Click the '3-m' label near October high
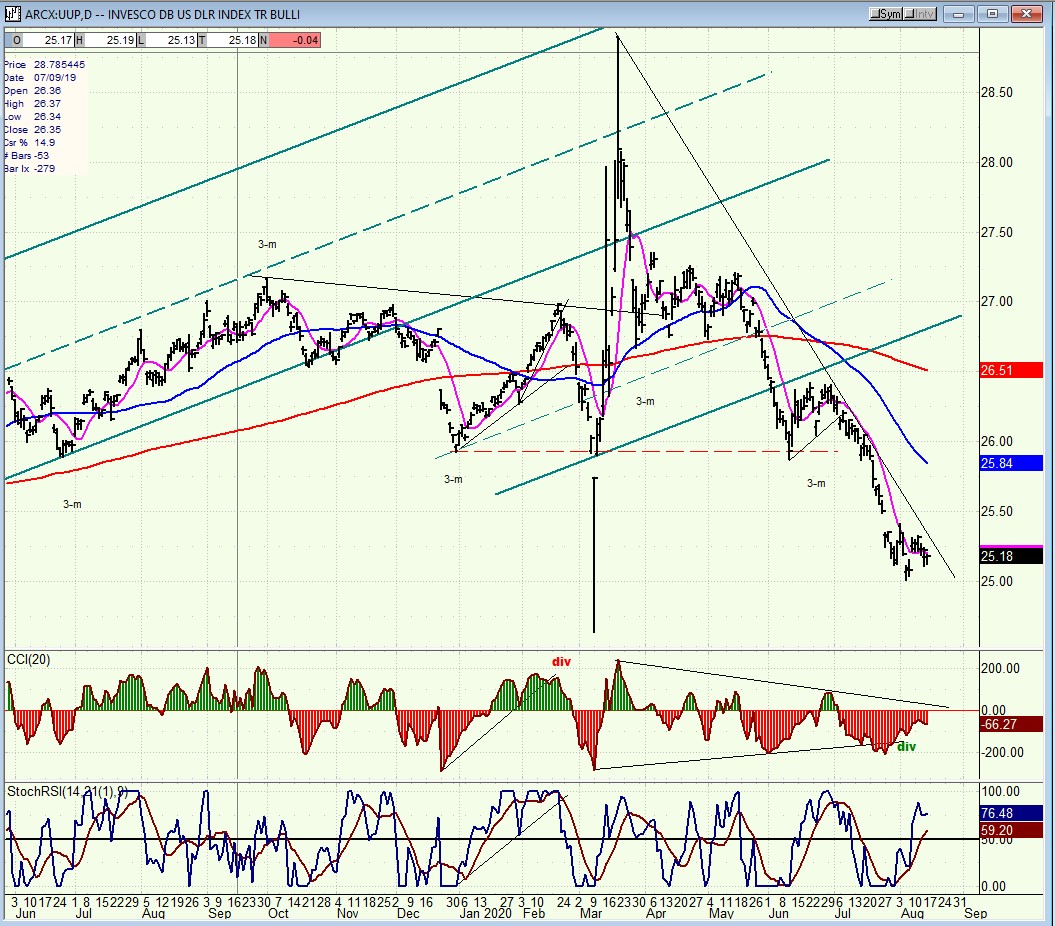This screenshot has height=926, width=1055. pos(267,244)
